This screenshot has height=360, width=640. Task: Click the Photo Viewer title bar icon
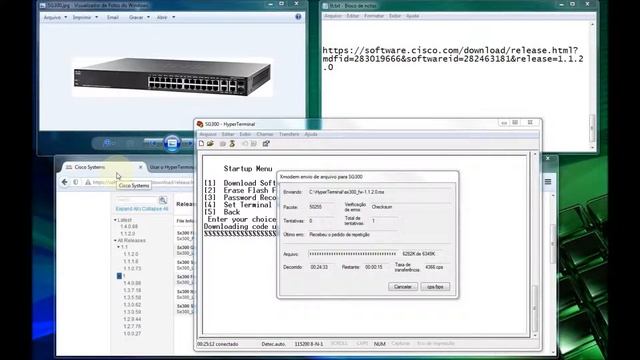tap(43, 6)
